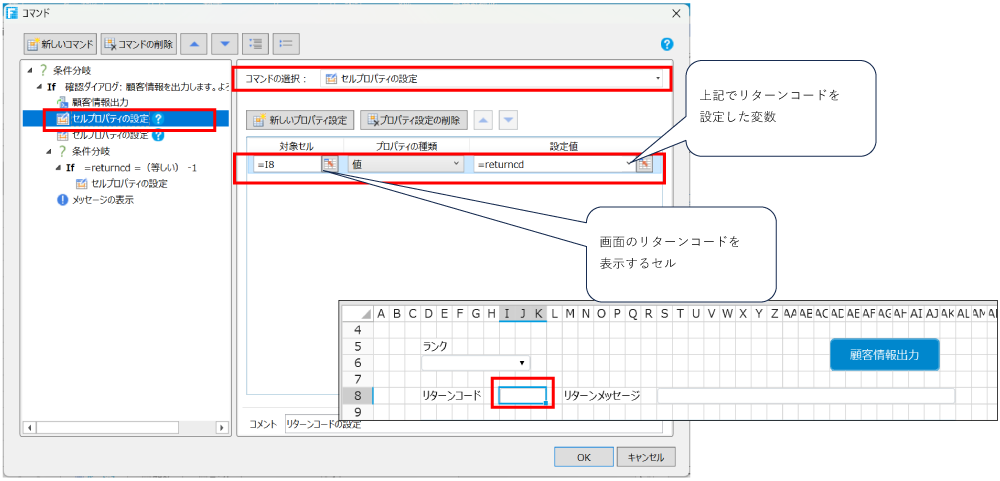Click the tree panel scrollbar left arrow
The height and width of the screenshot is (481, 1000).
(28, 427)
